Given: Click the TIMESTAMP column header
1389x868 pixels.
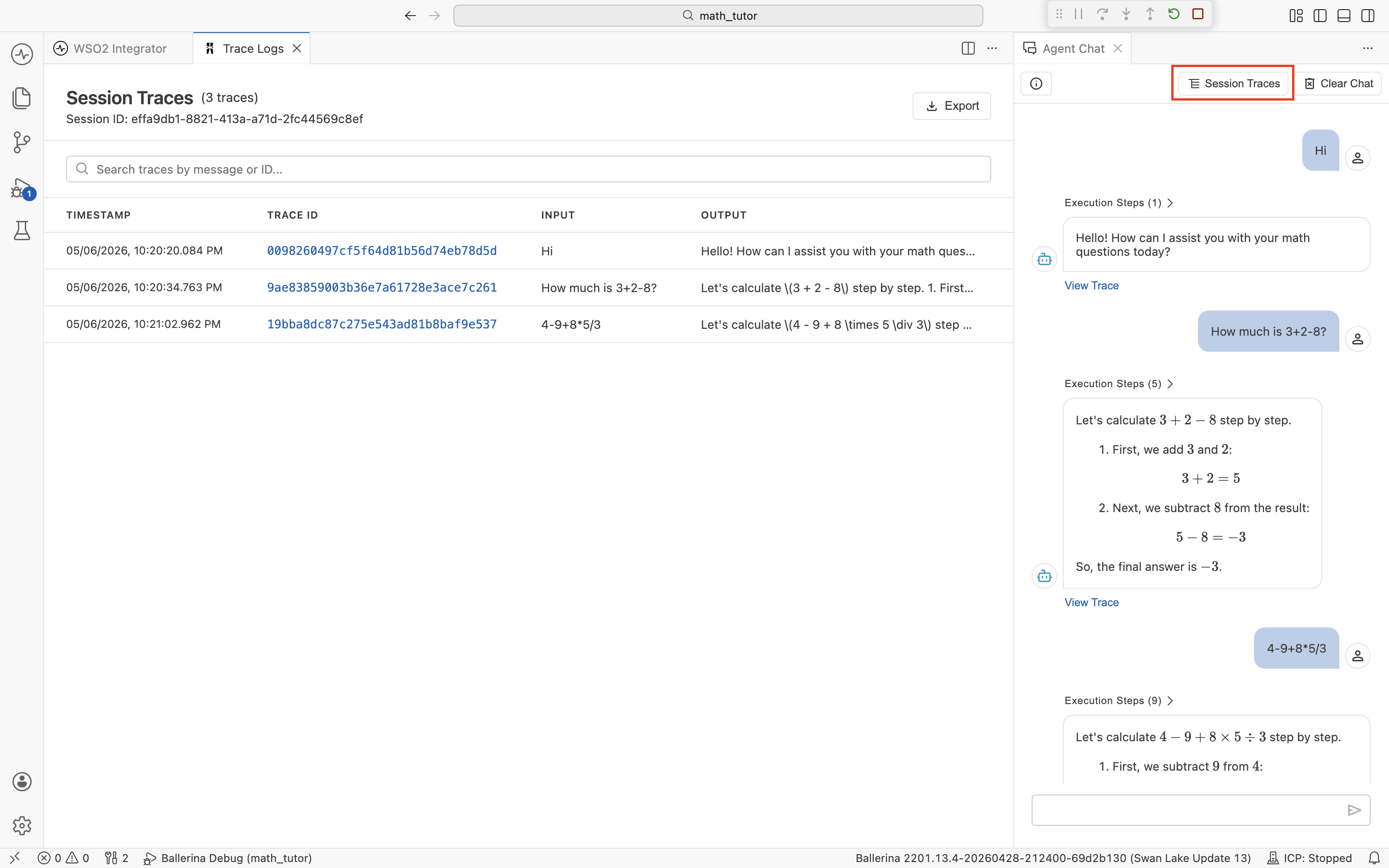Looking at the screenshot, I should tap(98, 215).
